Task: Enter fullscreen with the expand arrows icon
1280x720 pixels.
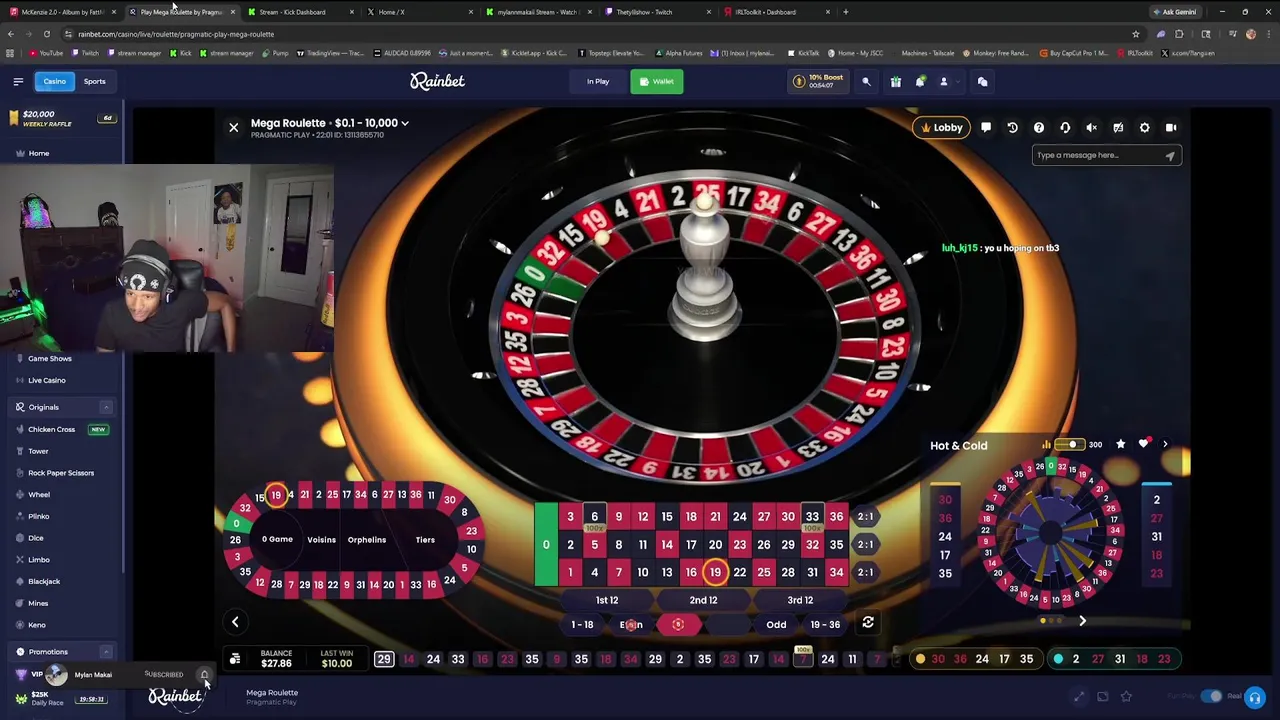Action: (1078, 697)
